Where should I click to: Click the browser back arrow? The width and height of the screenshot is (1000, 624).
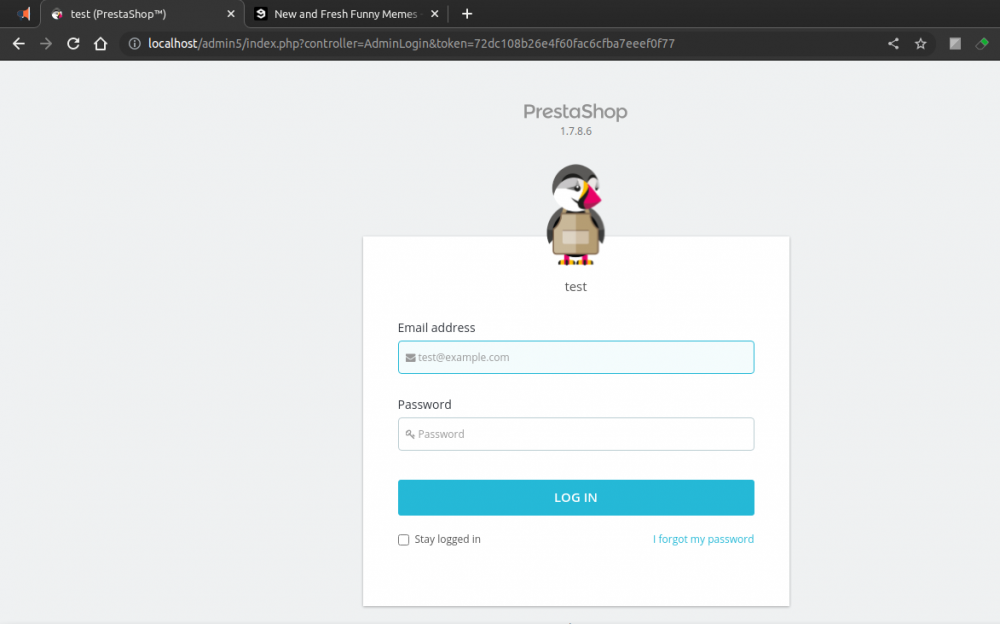(18, 44)
